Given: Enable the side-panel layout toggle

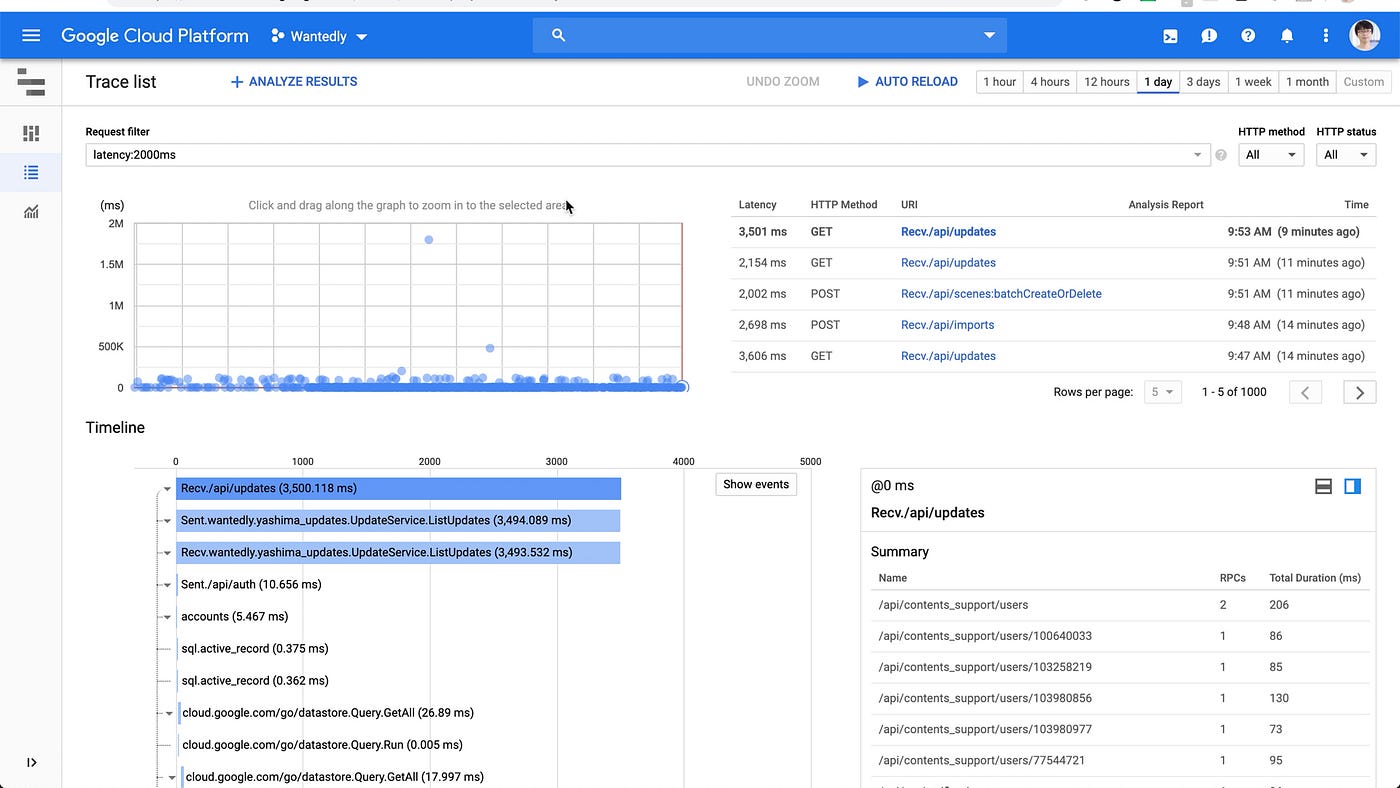Looking at the screenshot, I should pyautogui.click(x=1353, y=486).
